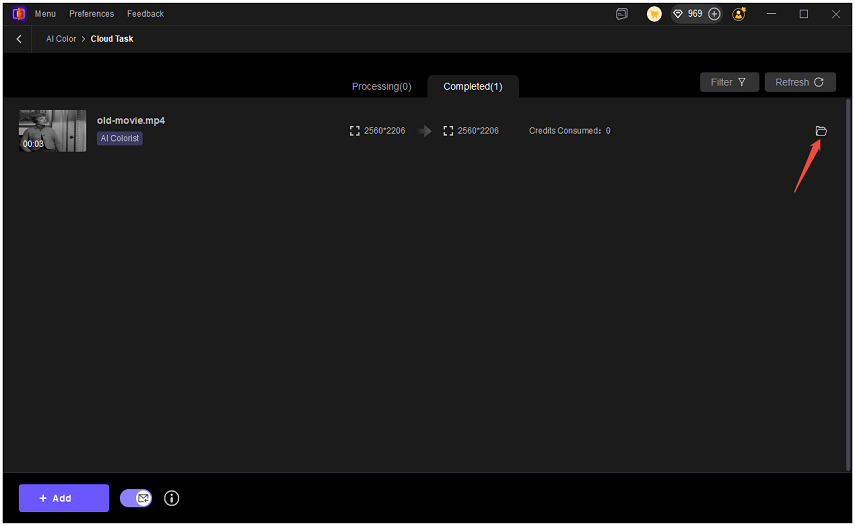Image resolution: width=855 pixels, height=526 pixels.
Task: Open the old-movie.mp4 thumbnail
Action: pyautogui.click(x=52, y=131)
